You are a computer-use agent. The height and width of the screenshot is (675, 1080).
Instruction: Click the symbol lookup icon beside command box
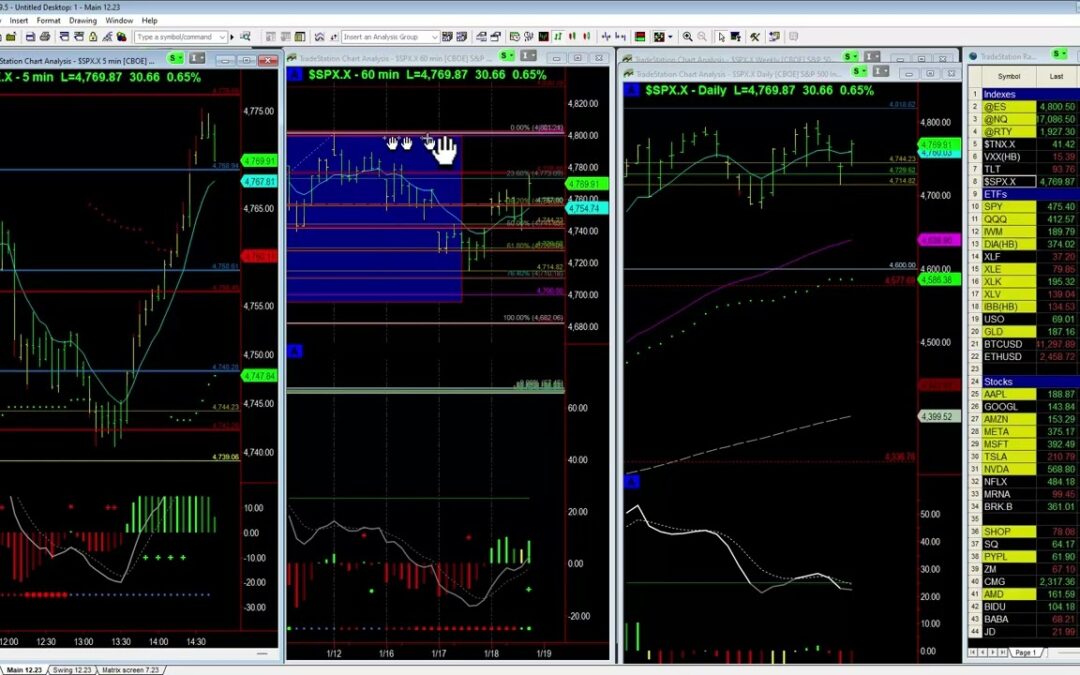(x=245, y=37)
